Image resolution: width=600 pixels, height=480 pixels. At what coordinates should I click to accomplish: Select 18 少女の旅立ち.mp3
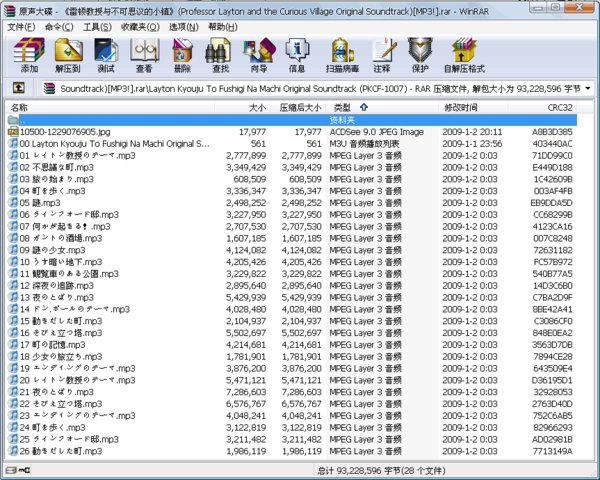click(61, 357)
